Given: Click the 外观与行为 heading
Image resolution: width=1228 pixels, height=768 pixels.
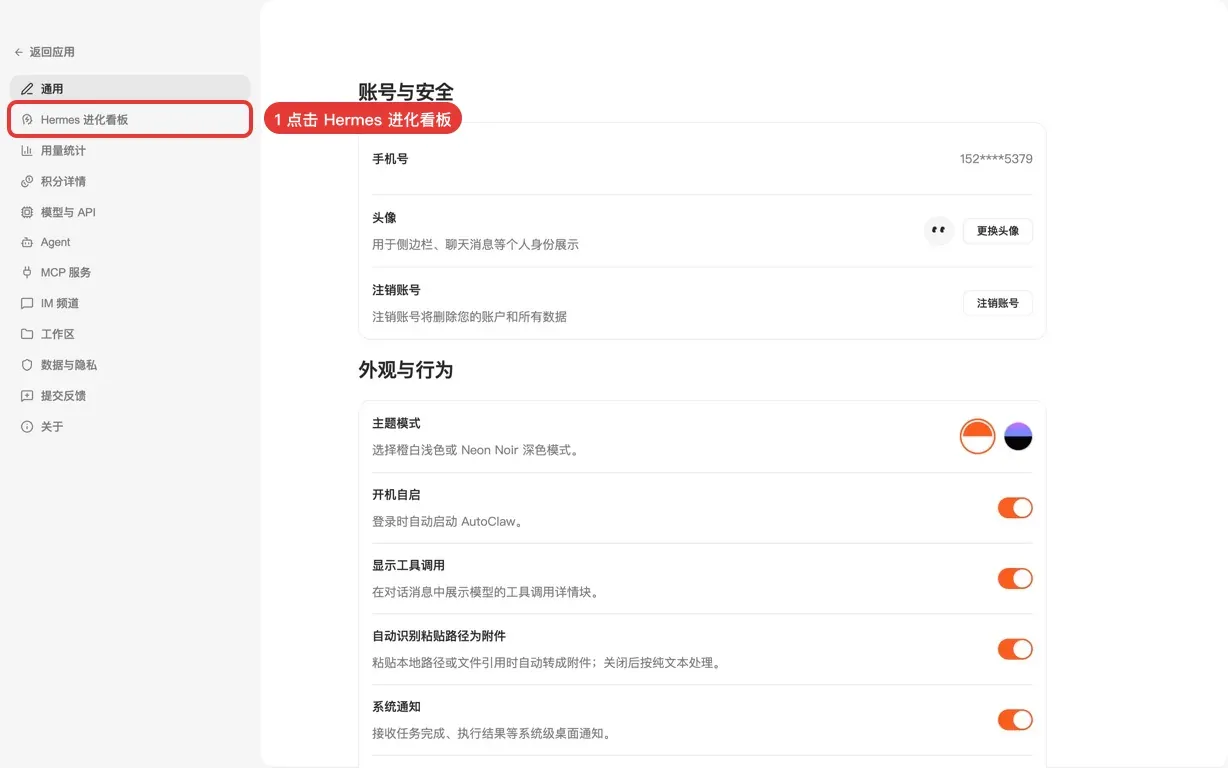Looking at the screenshot, I should coord(406,370).
